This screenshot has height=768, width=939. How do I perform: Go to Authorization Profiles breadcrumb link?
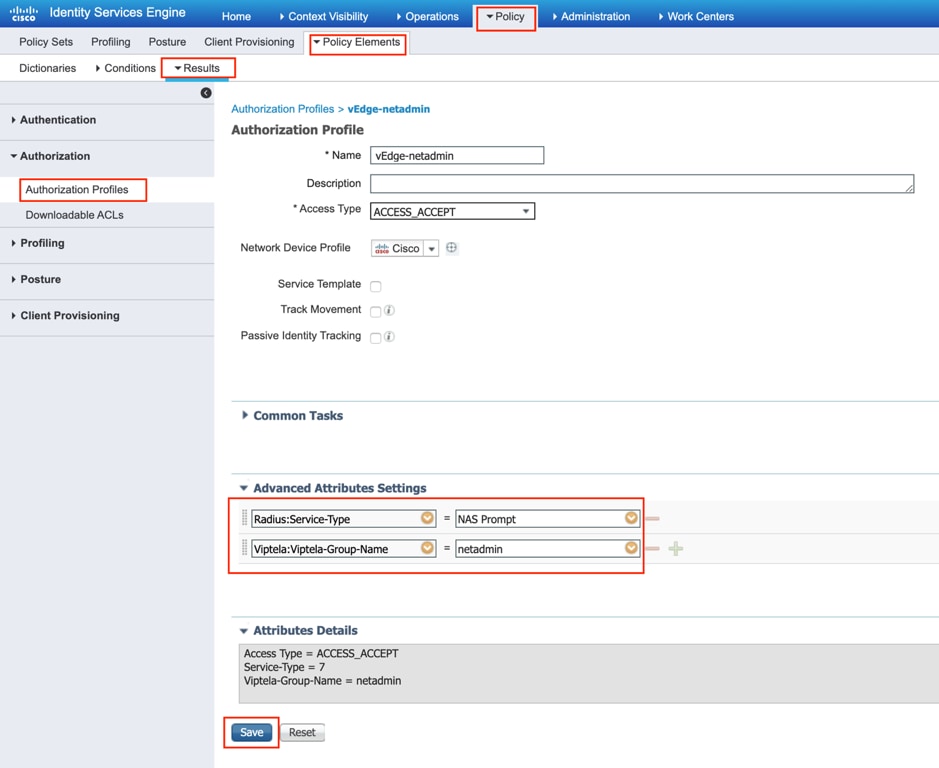click(283, 109)
